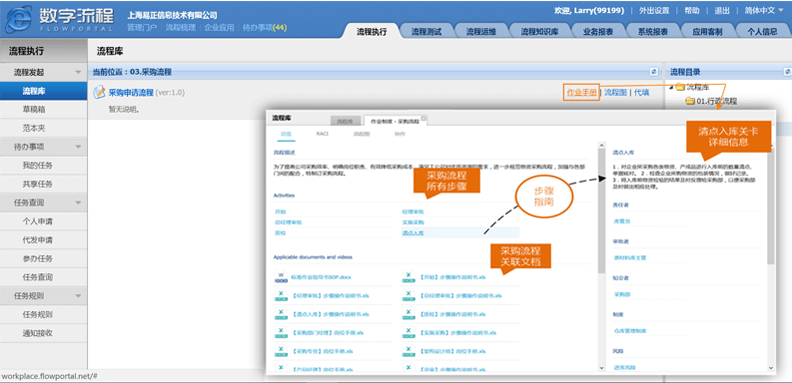Collapse the 待办事项 sidebar section

coord(78,147)
